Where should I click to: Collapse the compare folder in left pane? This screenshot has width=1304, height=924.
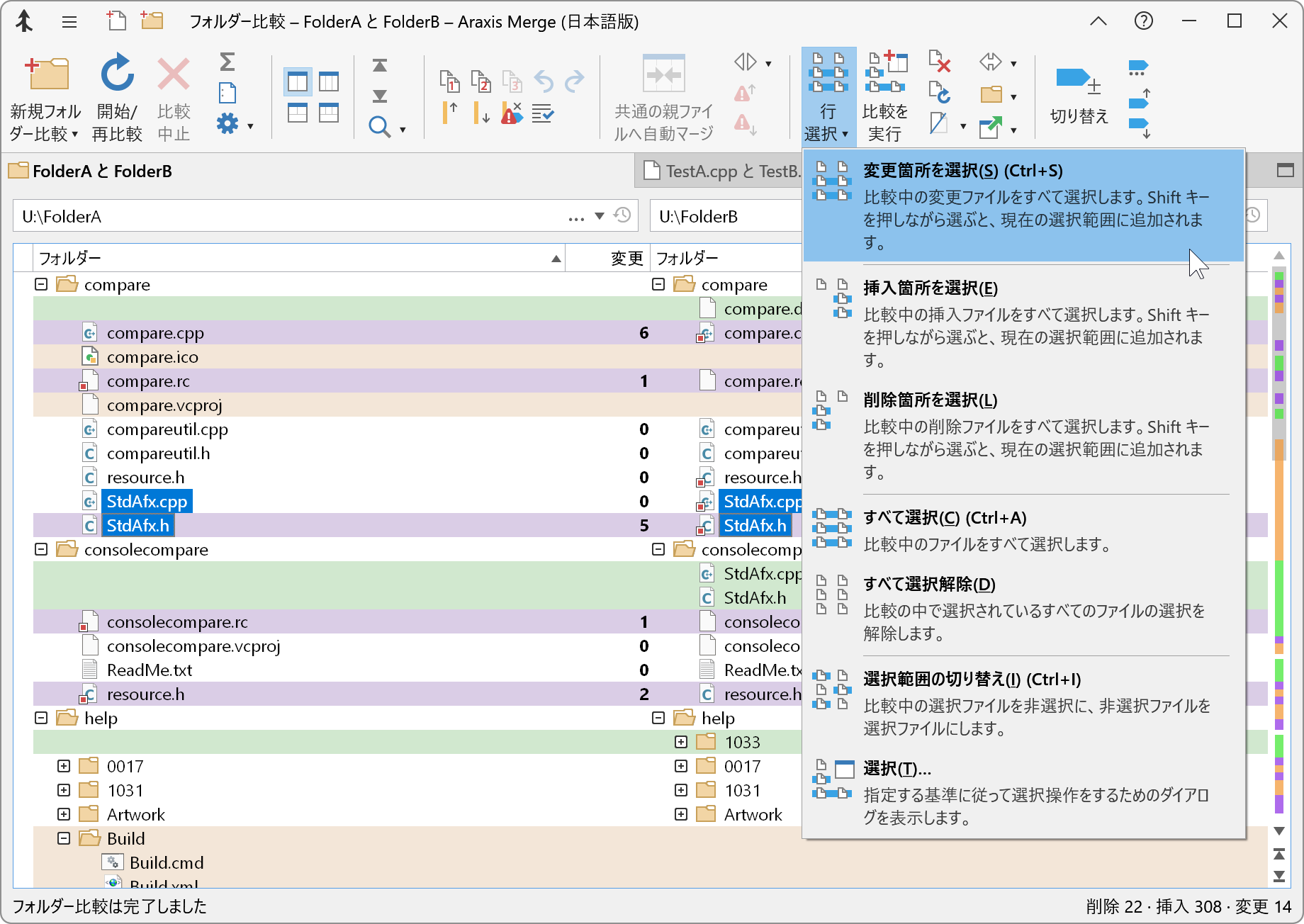41,284
